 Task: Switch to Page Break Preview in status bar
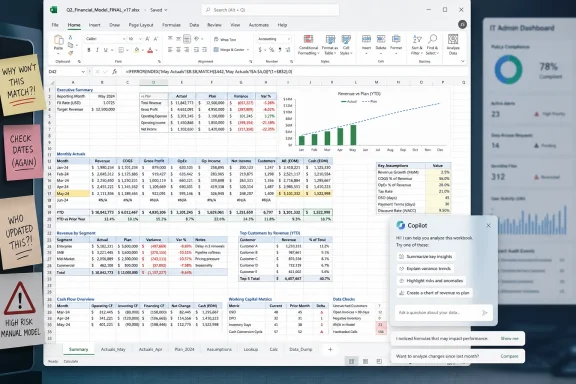(x=379, y=362)
